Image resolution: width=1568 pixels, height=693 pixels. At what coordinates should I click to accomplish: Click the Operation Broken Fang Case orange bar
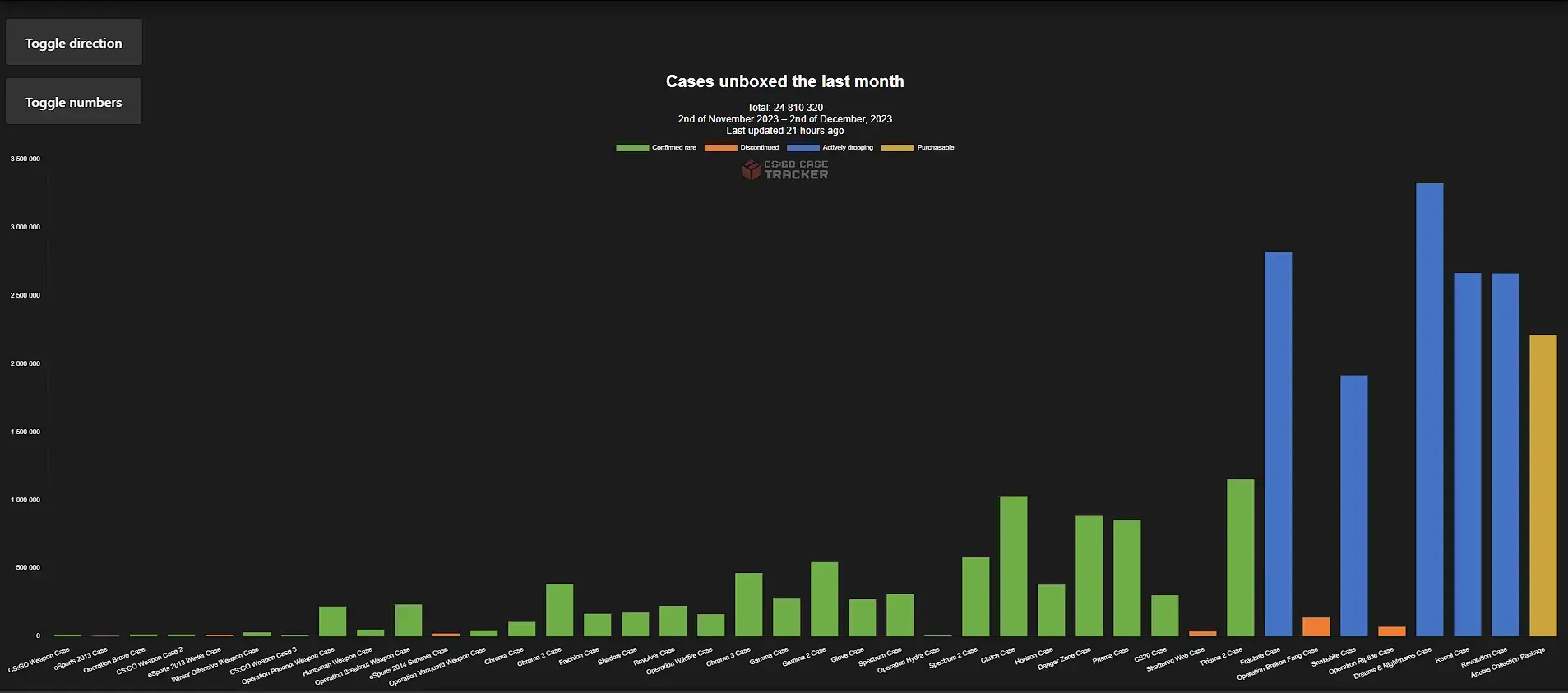tap(1316, 626)
